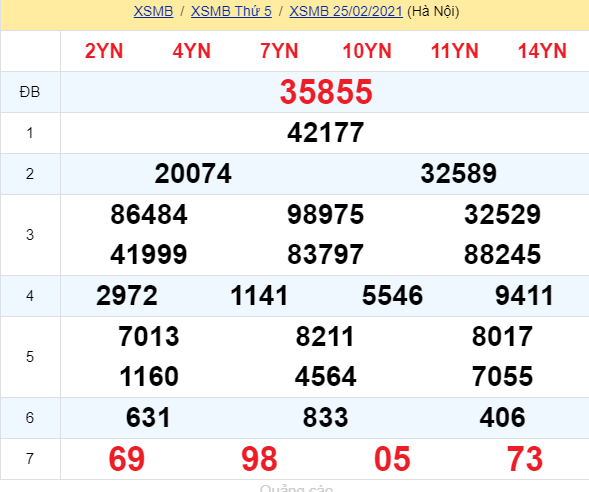Select the code 10YN

[367, 51]
